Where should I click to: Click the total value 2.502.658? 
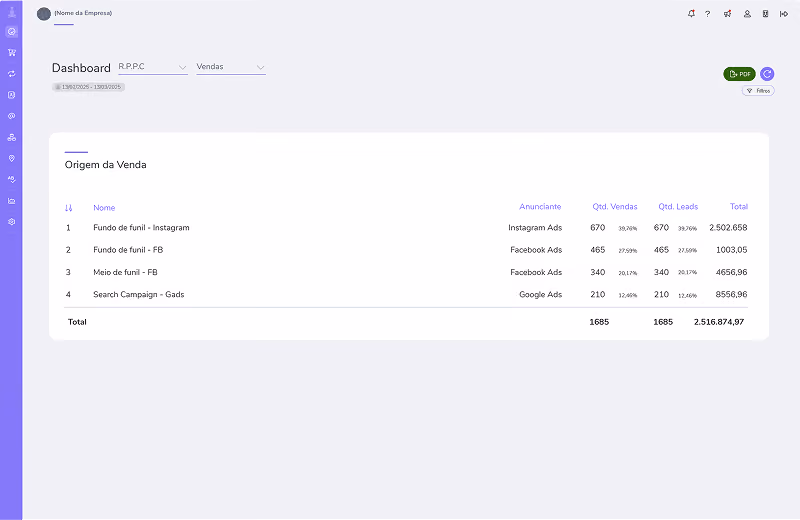(728, 228)
